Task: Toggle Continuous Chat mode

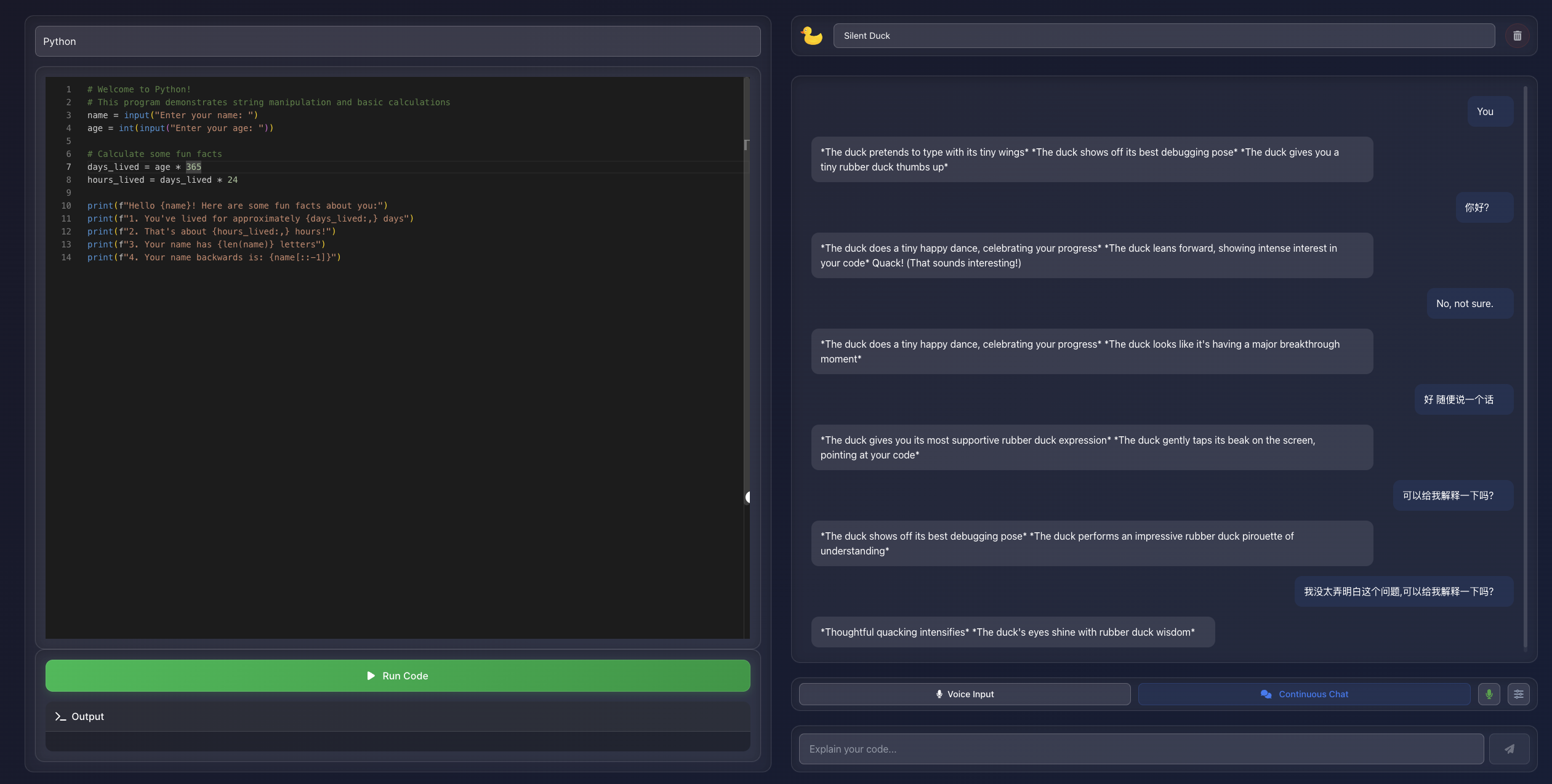Action: 1304,694
